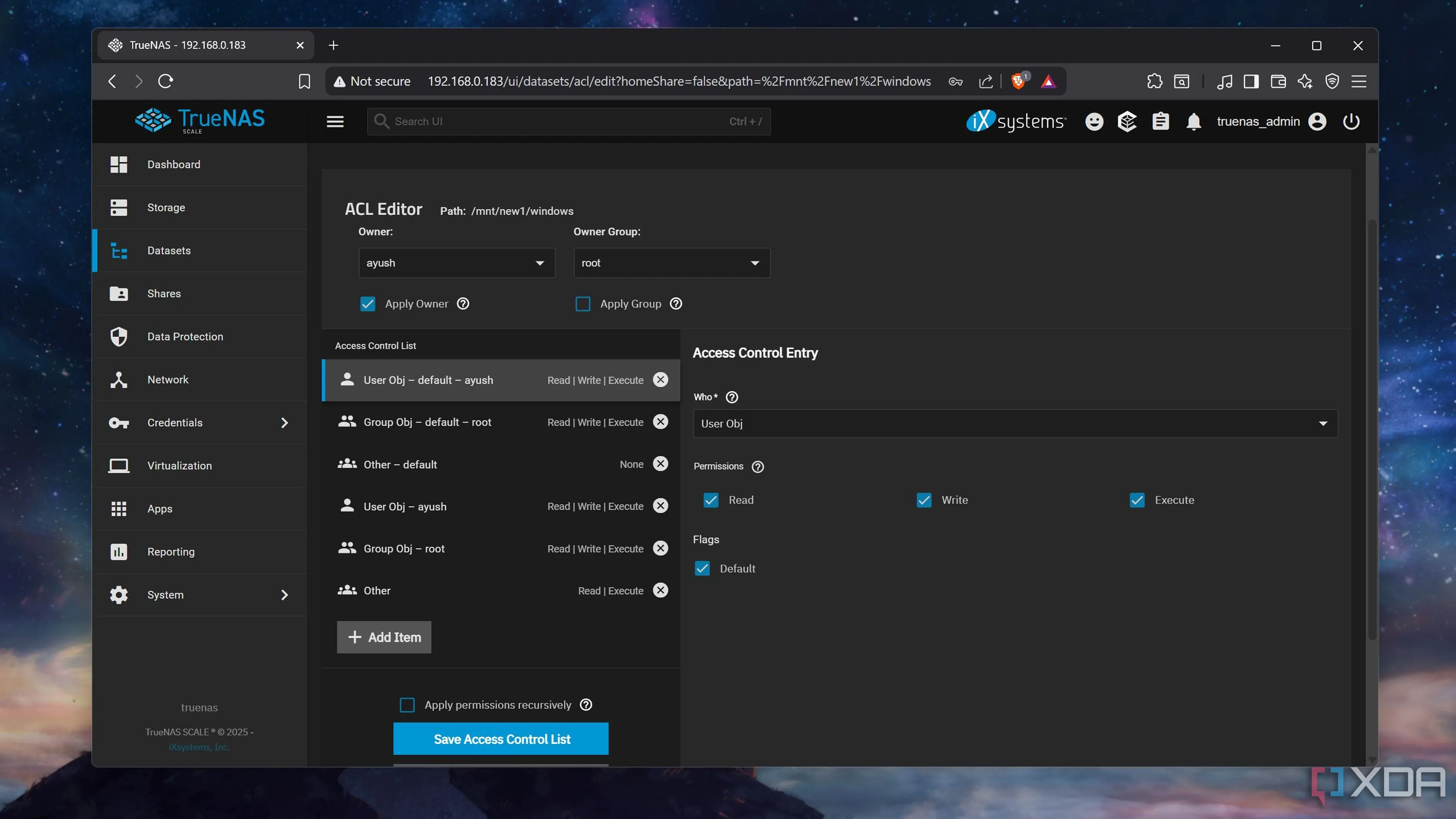Show the Apply Owner help tooltip
The height and width of the screenshot is (819, 1456).
(463, 304)
